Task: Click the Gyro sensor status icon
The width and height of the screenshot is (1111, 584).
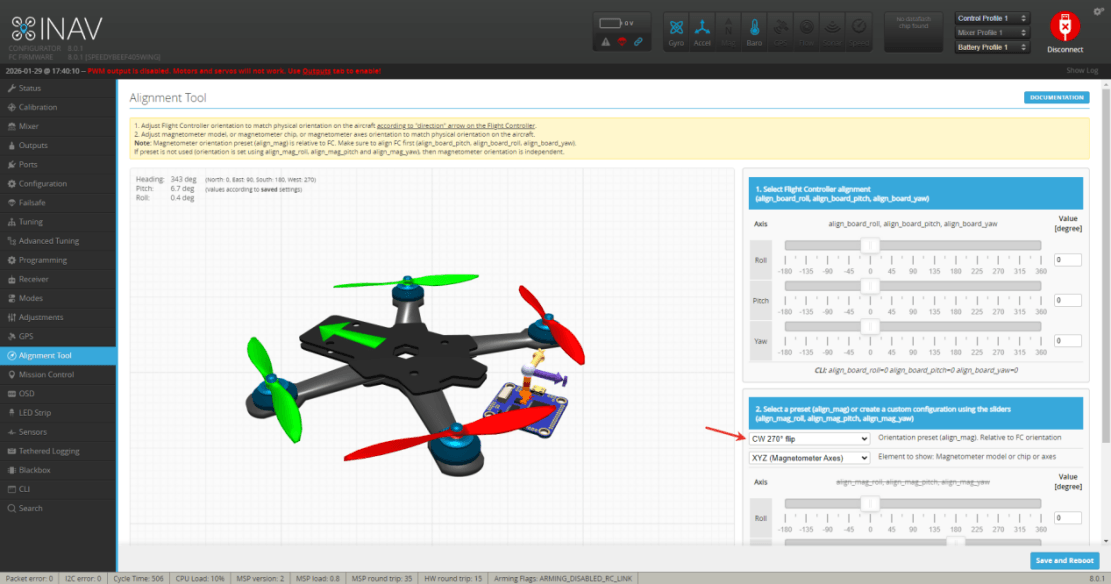Action: pyautogui.click(x=677, y=30)
